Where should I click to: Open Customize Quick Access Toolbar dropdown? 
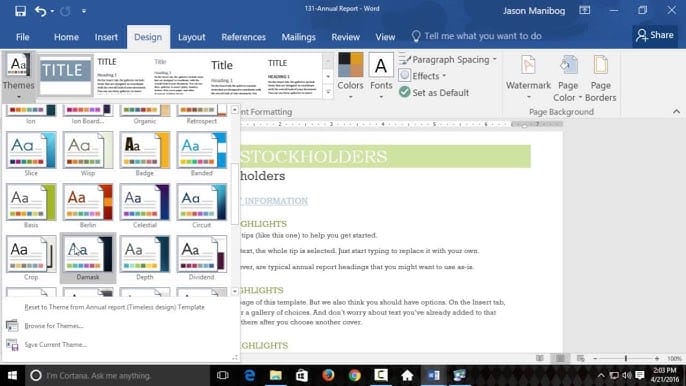tap(84, 11)
